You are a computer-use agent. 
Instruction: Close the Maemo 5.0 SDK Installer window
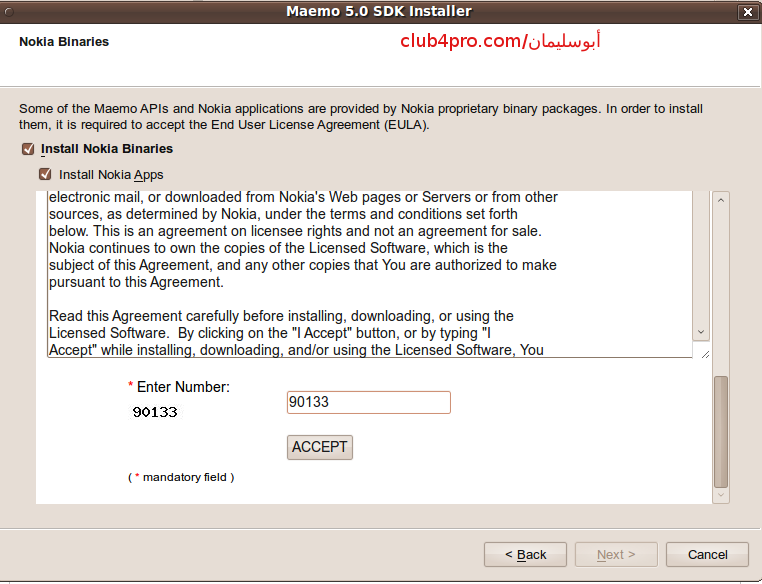(747, 12)
